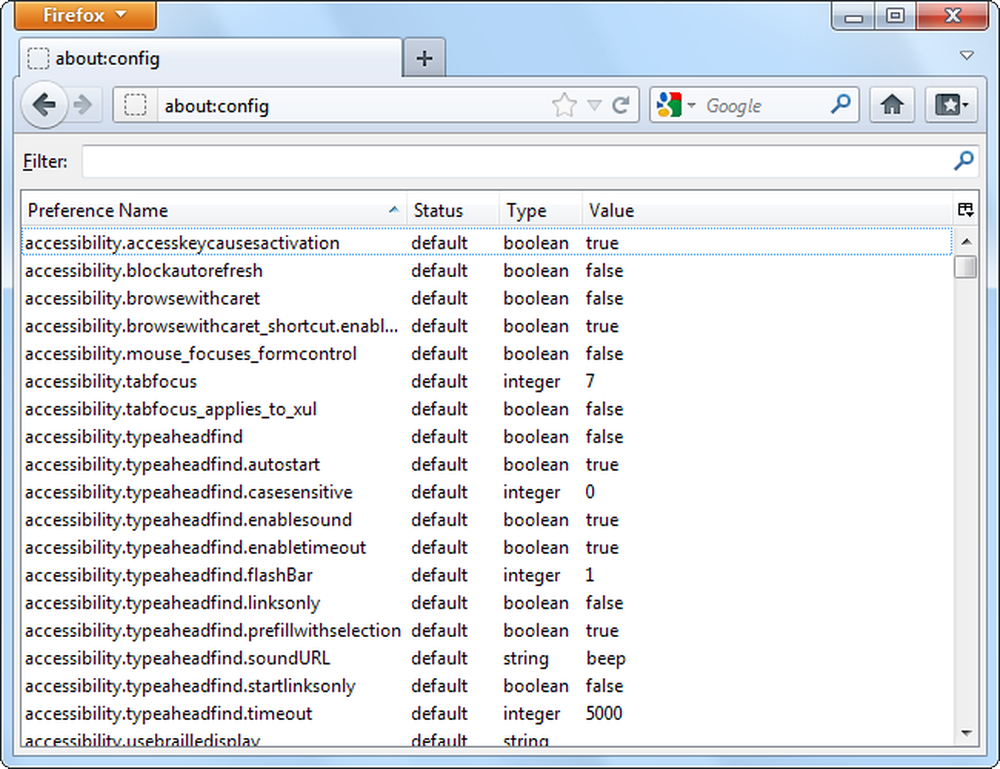Image resolution: width=1000 pixels, height=769 pixels.
Task: Open a new tab with plus button
Action: pyautogui.click(x=424, y=58)
